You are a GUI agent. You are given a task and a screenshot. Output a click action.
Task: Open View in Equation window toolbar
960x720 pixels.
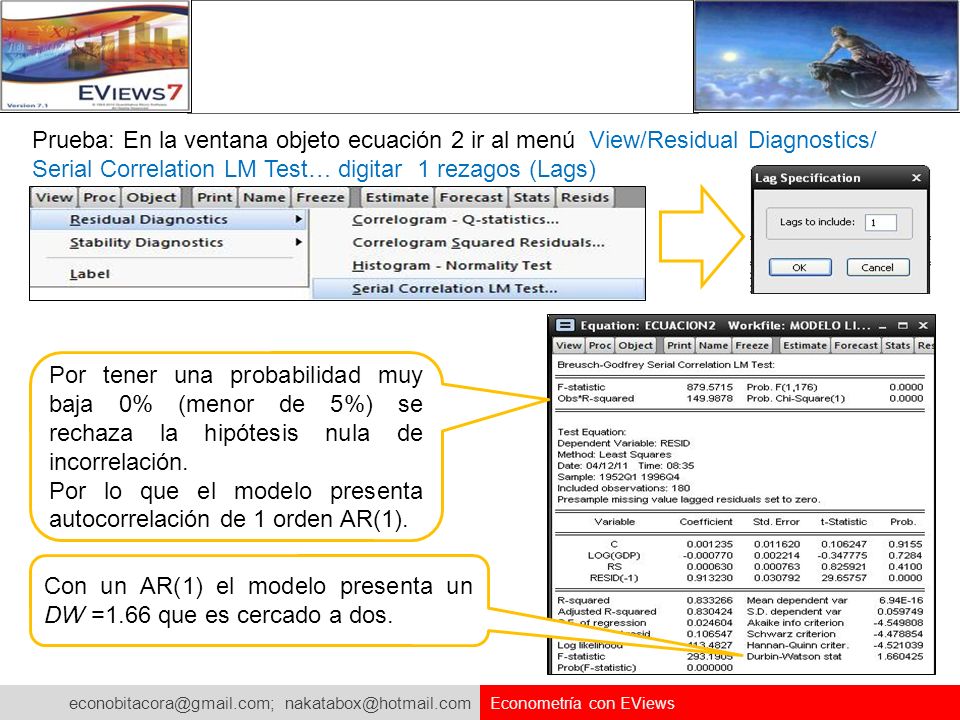click(568, 345)
